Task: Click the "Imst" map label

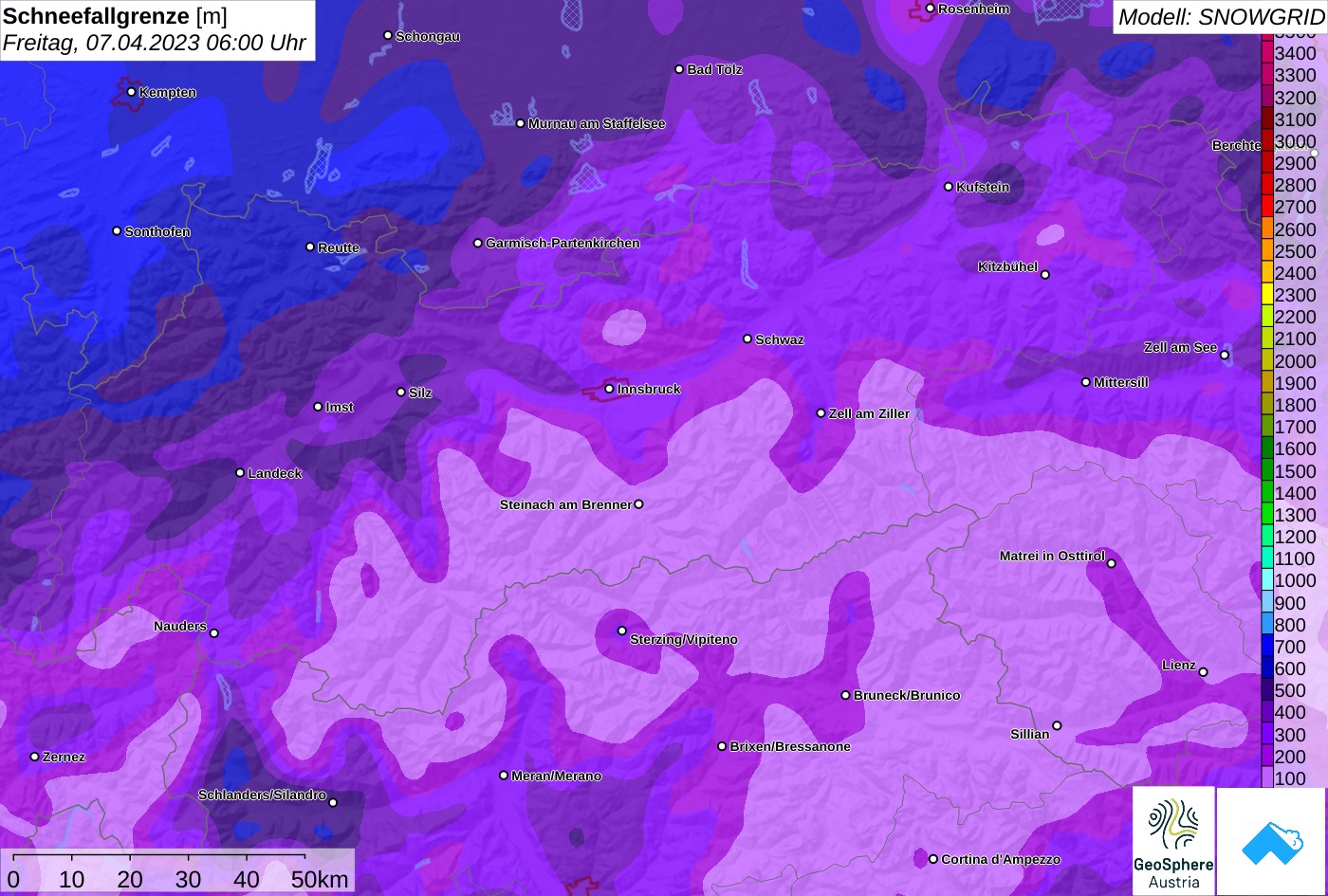Action: (340, 408)
